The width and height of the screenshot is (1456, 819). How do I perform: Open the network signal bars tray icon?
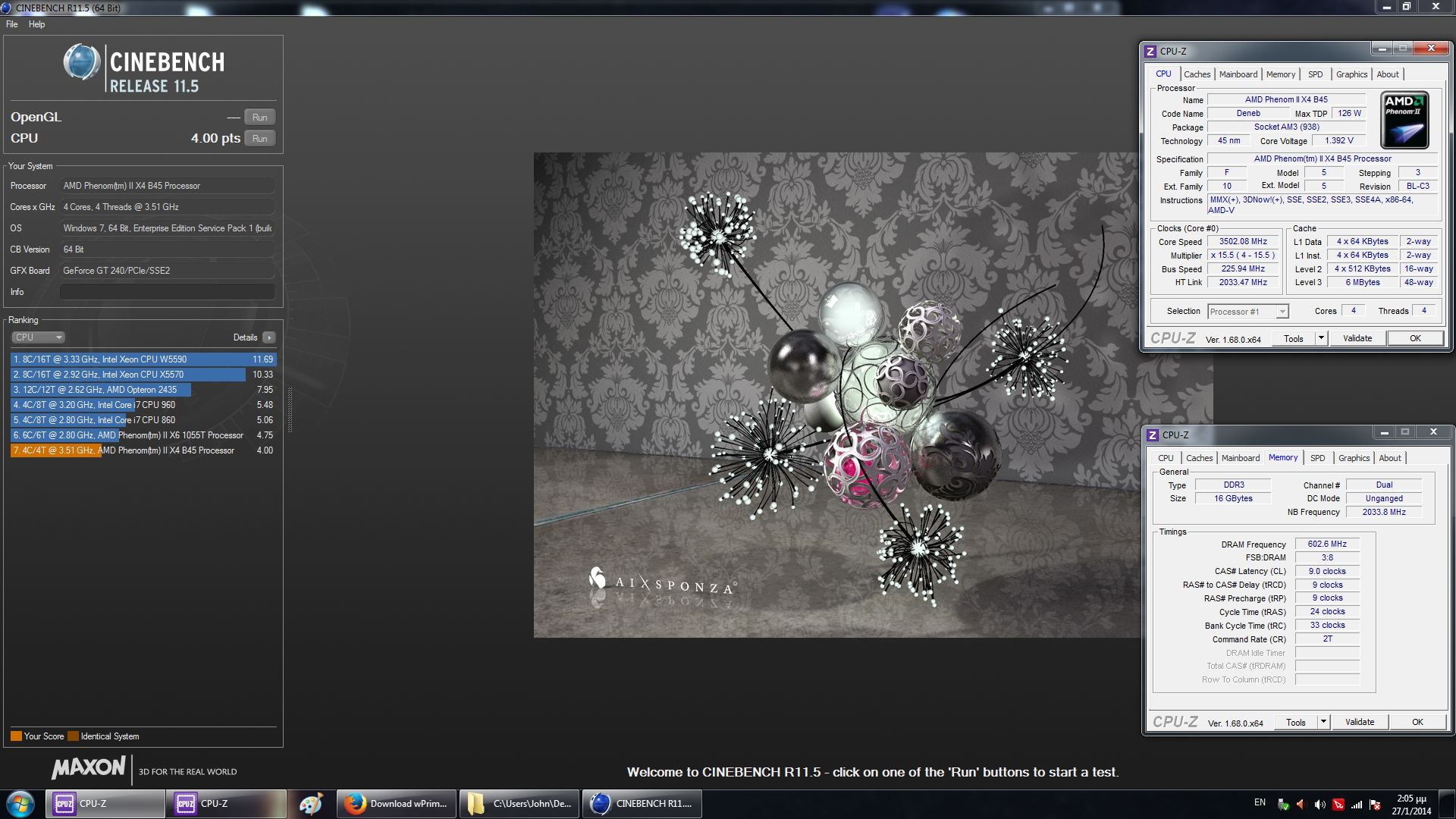pyautogui.click(x=1357, y=805)
